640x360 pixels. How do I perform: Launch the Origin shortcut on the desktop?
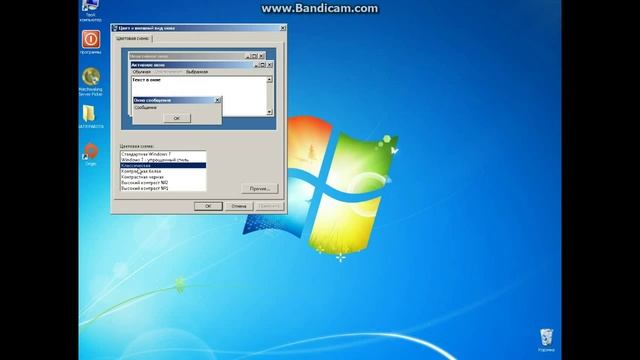[91, 154]
